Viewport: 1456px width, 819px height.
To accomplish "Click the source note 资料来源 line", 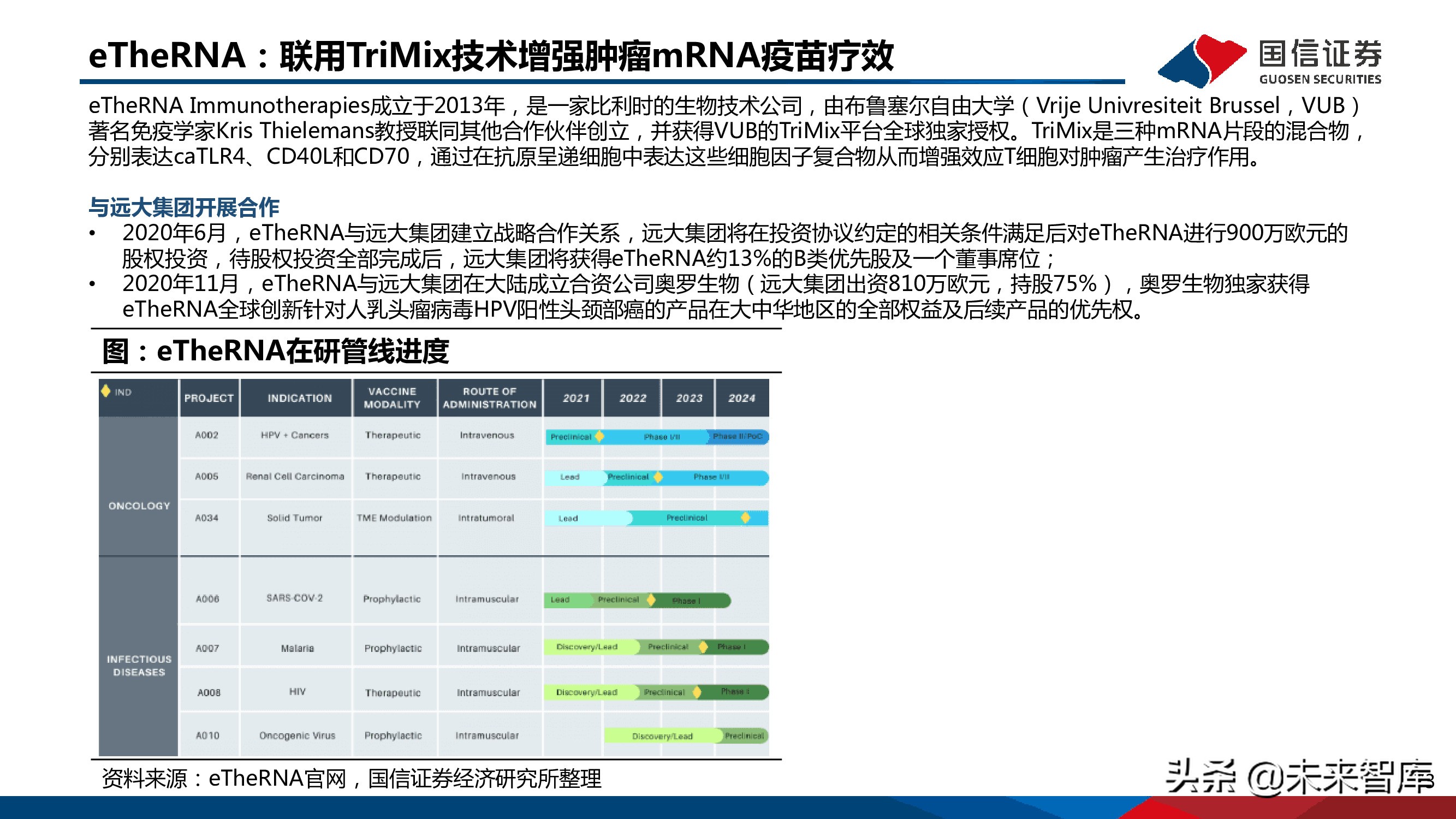I will click(351, 779).
